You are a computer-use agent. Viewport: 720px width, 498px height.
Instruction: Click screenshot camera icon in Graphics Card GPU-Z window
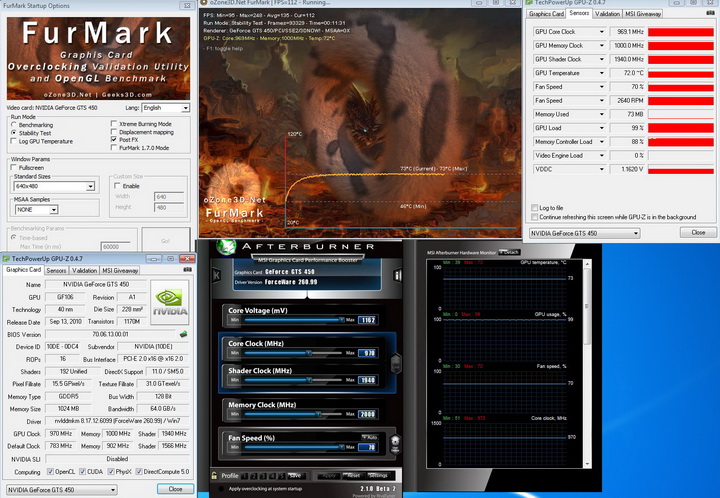coord(187,270)
